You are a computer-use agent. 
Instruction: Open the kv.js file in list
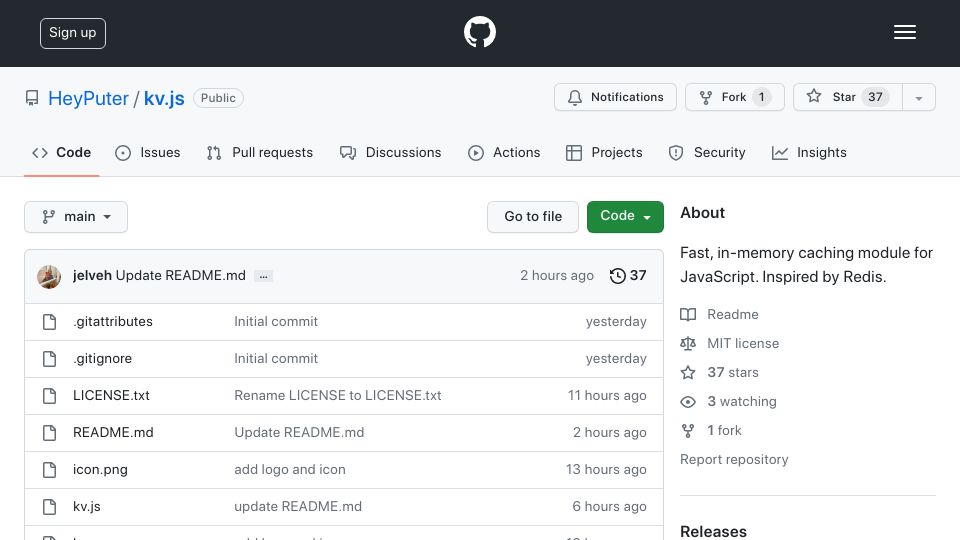coord(87,506)
